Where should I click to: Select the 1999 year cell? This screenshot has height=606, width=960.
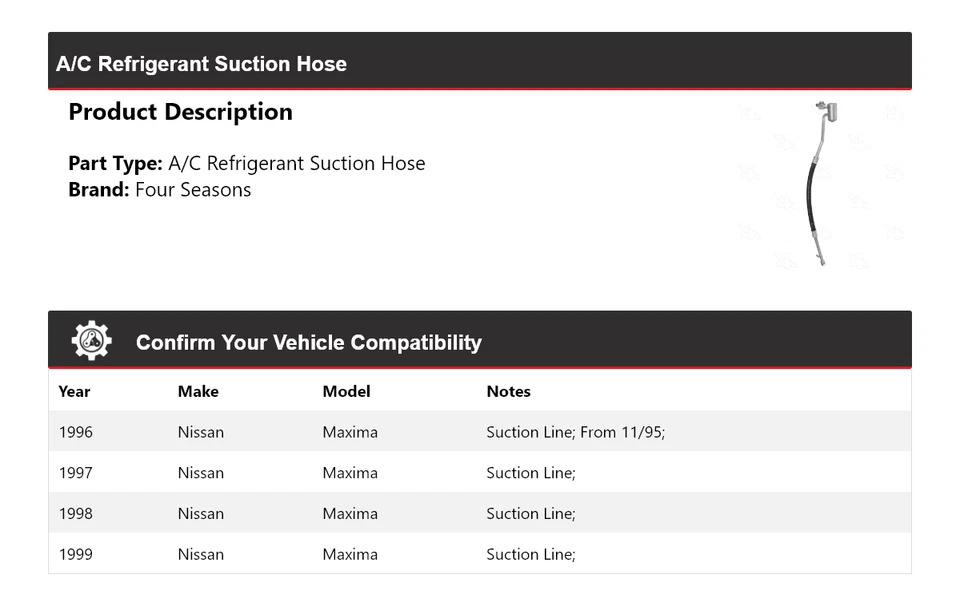[x=76, y=554]
